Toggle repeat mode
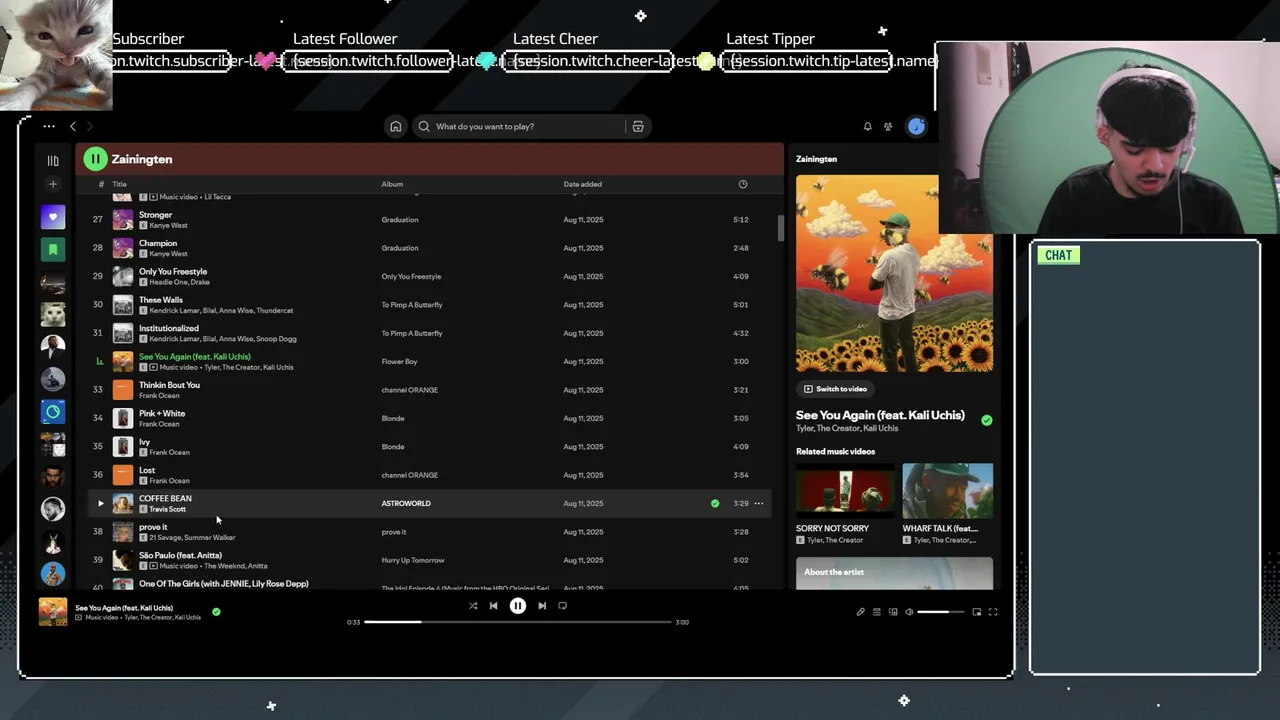This screenshot has width=1280, height=720. (x=562, y=606)
